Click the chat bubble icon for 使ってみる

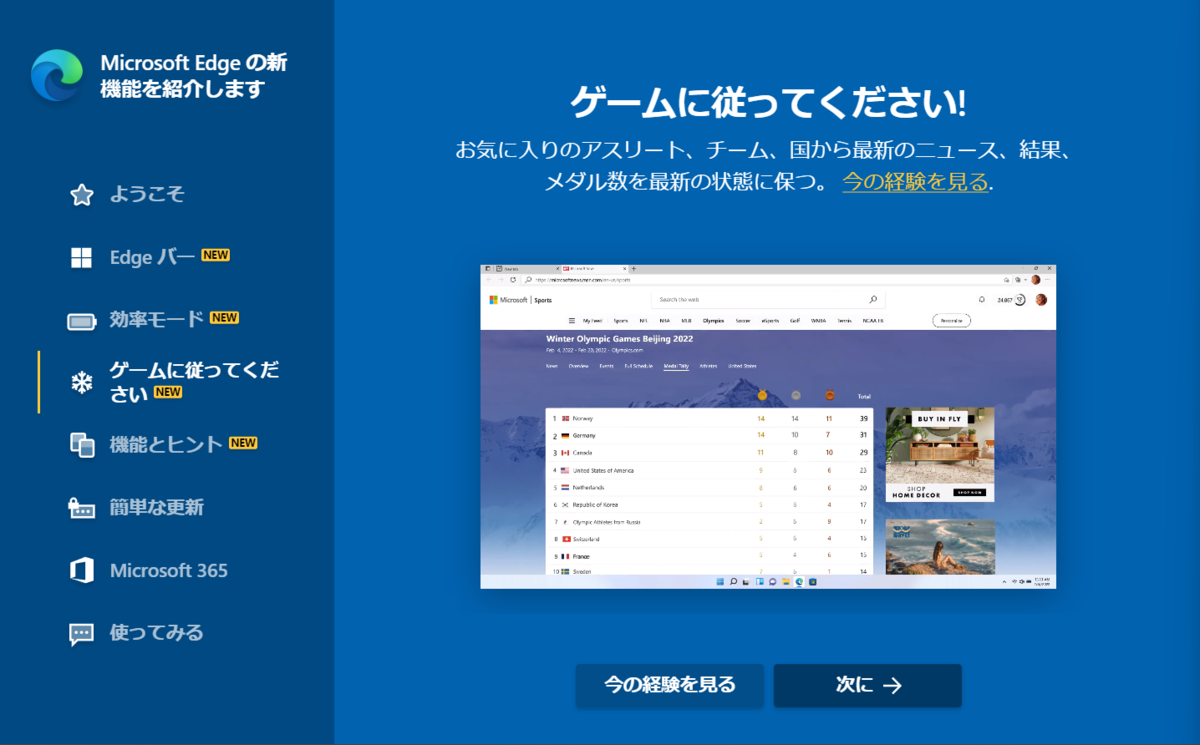(81, 634)
